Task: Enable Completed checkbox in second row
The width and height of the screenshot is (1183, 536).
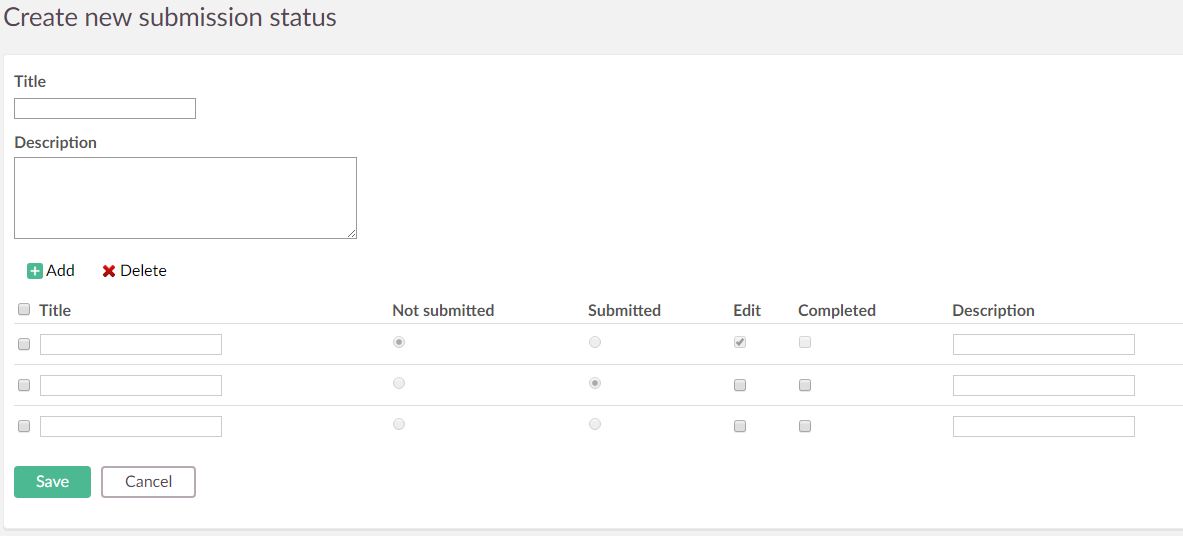Action: click(x=805, y=385)
